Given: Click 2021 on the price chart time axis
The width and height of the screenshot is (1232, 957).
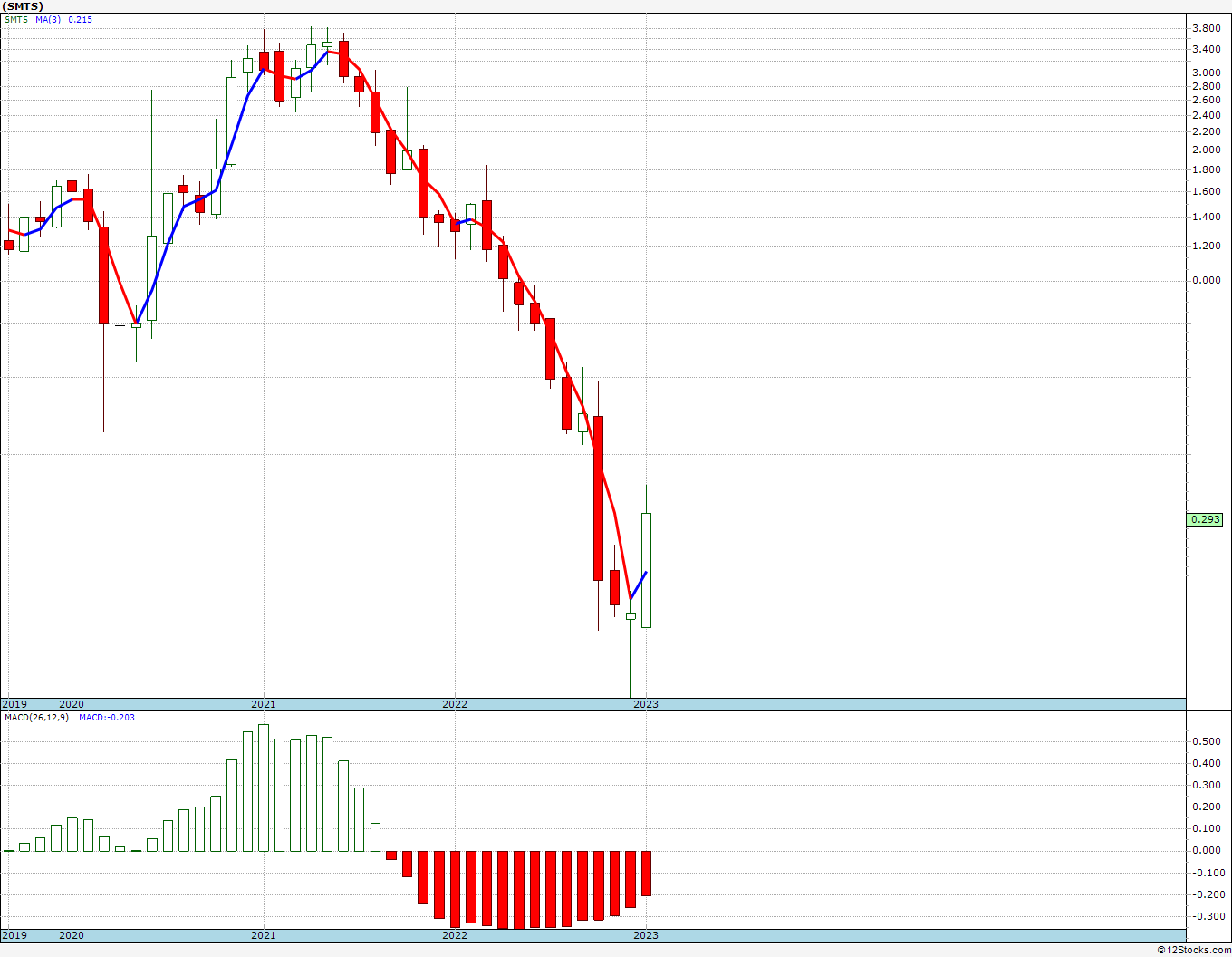Looking at the screenshot, I should click(264, 704).
